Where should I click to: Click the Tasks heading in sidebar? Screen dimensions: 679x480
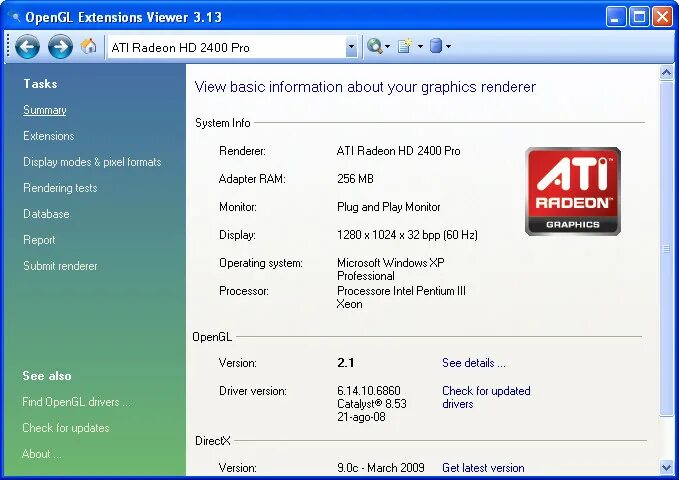pos(40,84)
